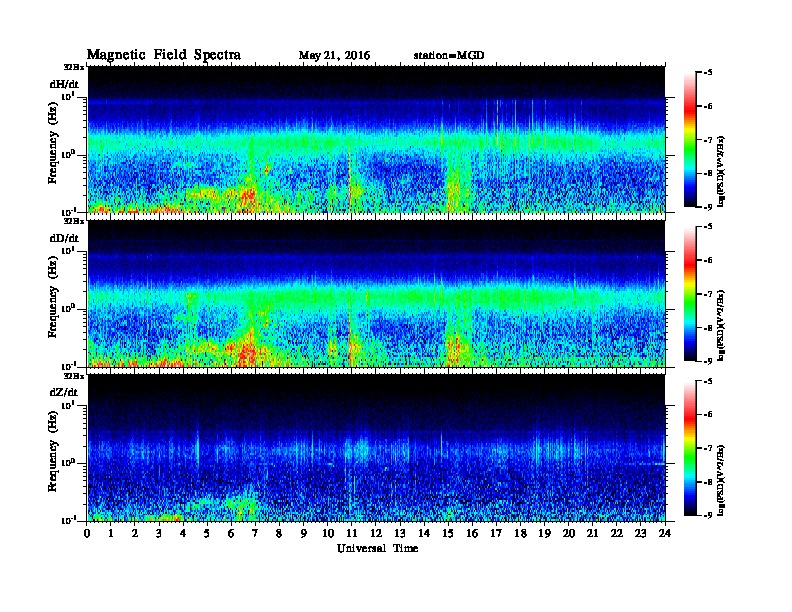Click hour '5' on the Universal Time axis

pos(207,533)
